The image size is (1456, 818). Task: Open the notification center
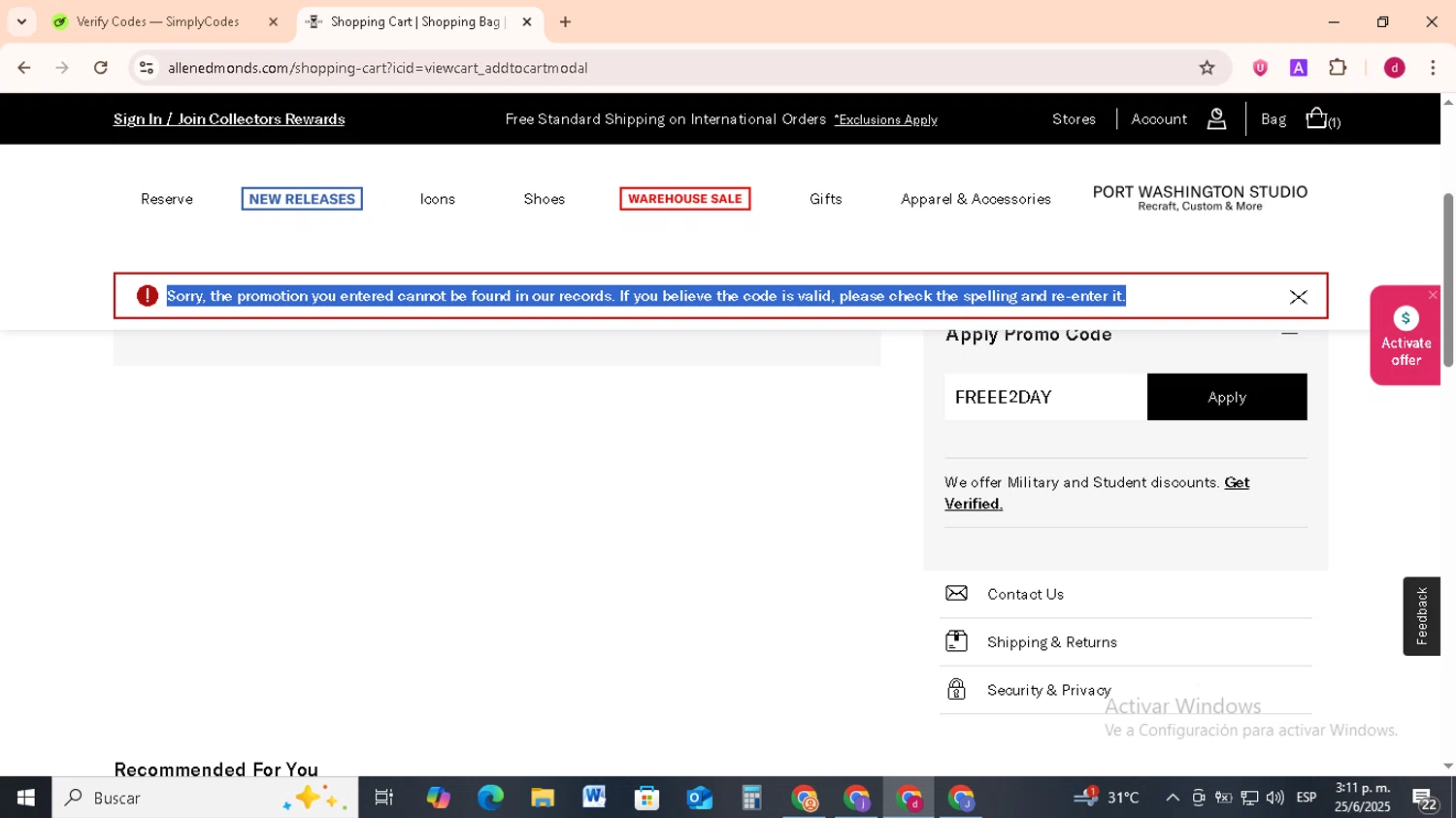click(1425, 799)
